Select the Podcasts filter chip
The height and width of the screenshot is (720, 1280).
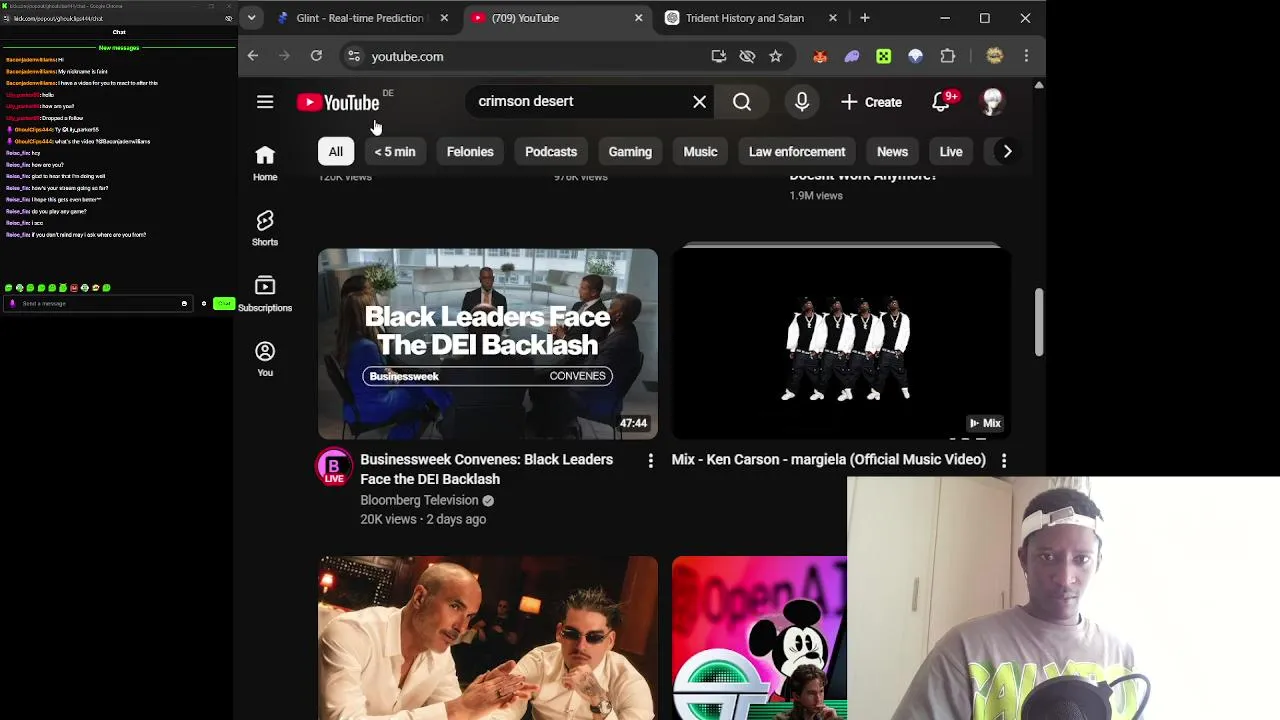551,152
